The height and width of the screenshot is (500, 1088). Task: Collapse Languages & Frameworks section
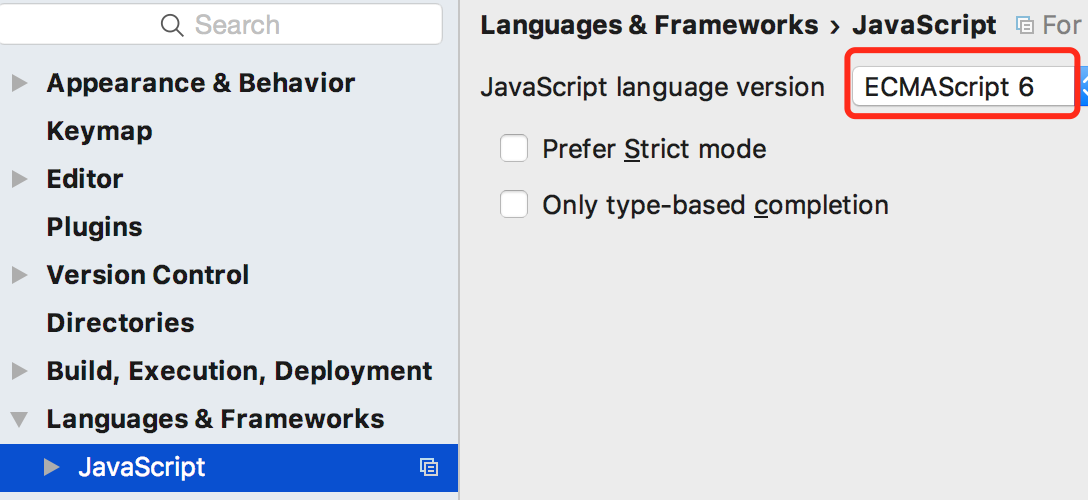[19, 419]
